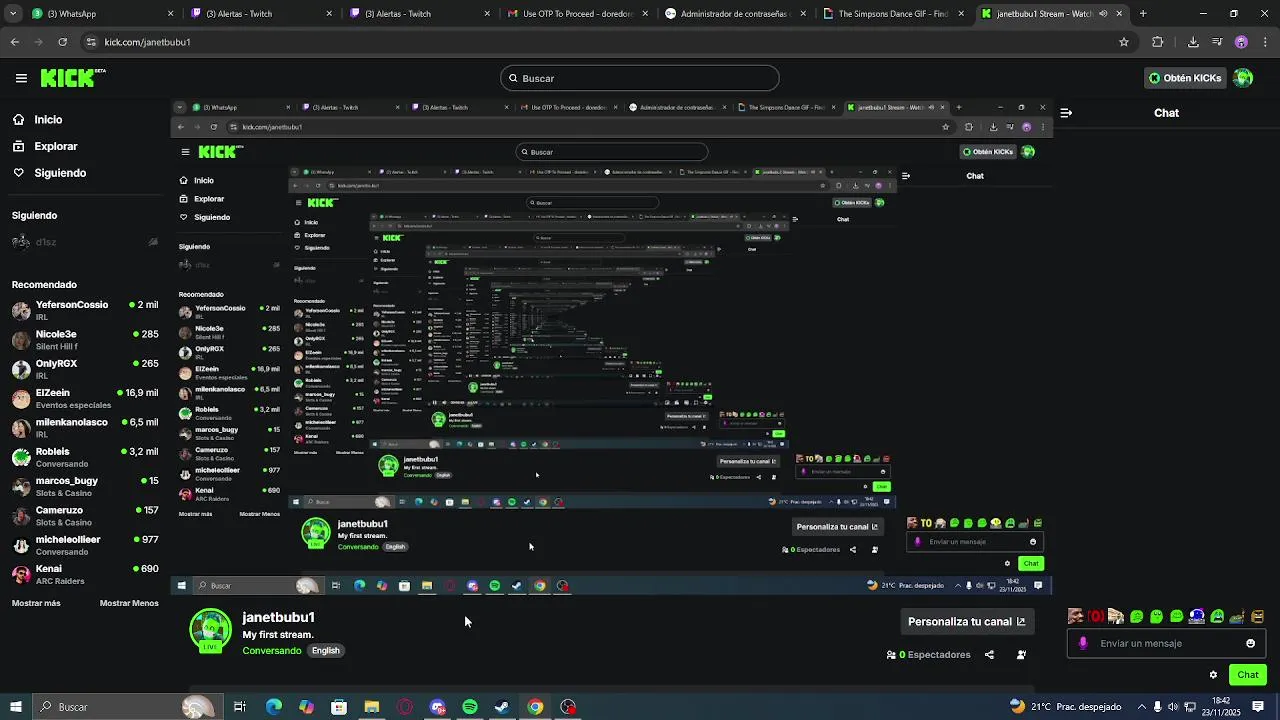Open recommended channel mlenkanolasco

tap(85, 428)
